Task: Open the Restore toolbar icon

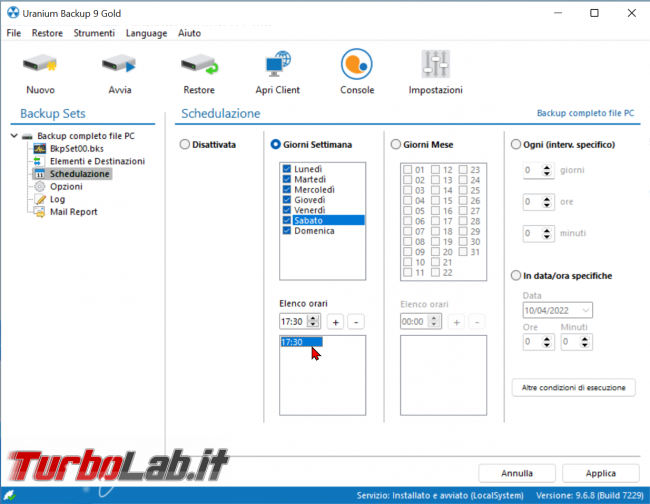Action: pyautogui.click(x=199, y=64)
